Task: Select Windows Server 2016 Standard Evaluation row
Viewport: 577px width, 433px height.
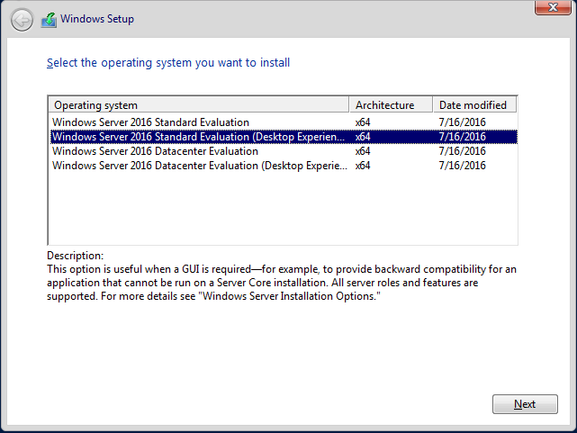Action: (x=283, y=122)
